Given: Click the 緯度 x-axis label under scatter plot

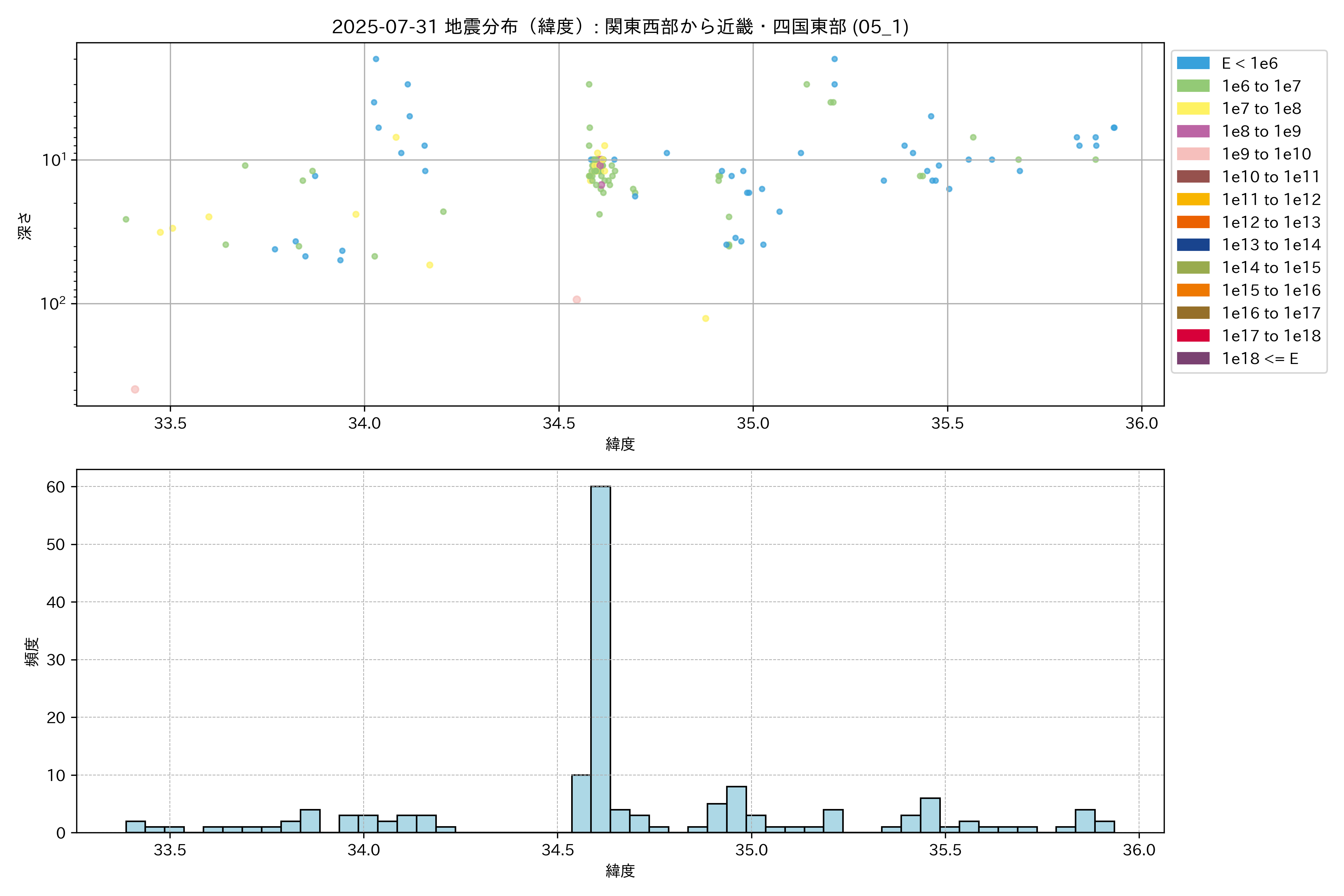Looking at the screenshot, I should pos(620,444).
